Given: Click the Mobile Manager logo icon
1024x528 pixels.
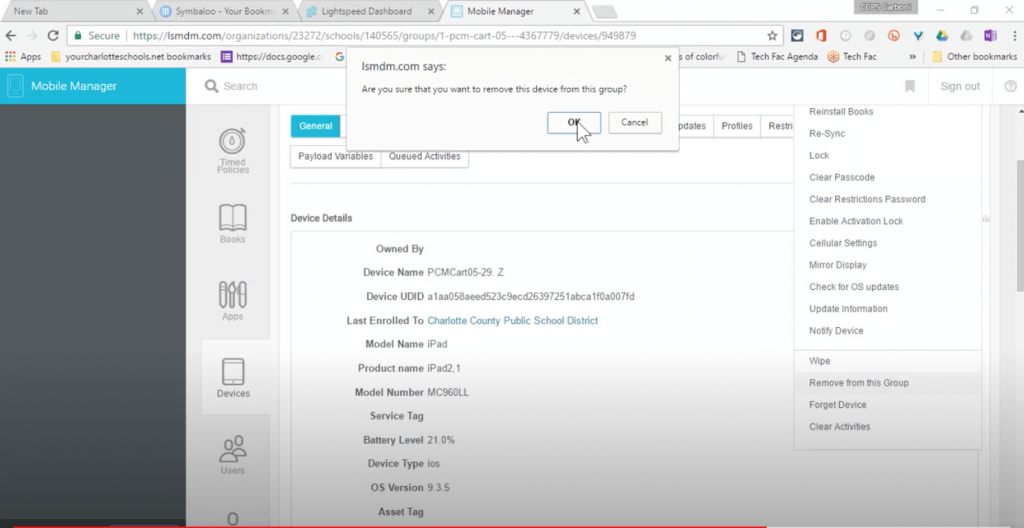Looking at the screenshot, I should pyautogui.click(x=15, y=86).
